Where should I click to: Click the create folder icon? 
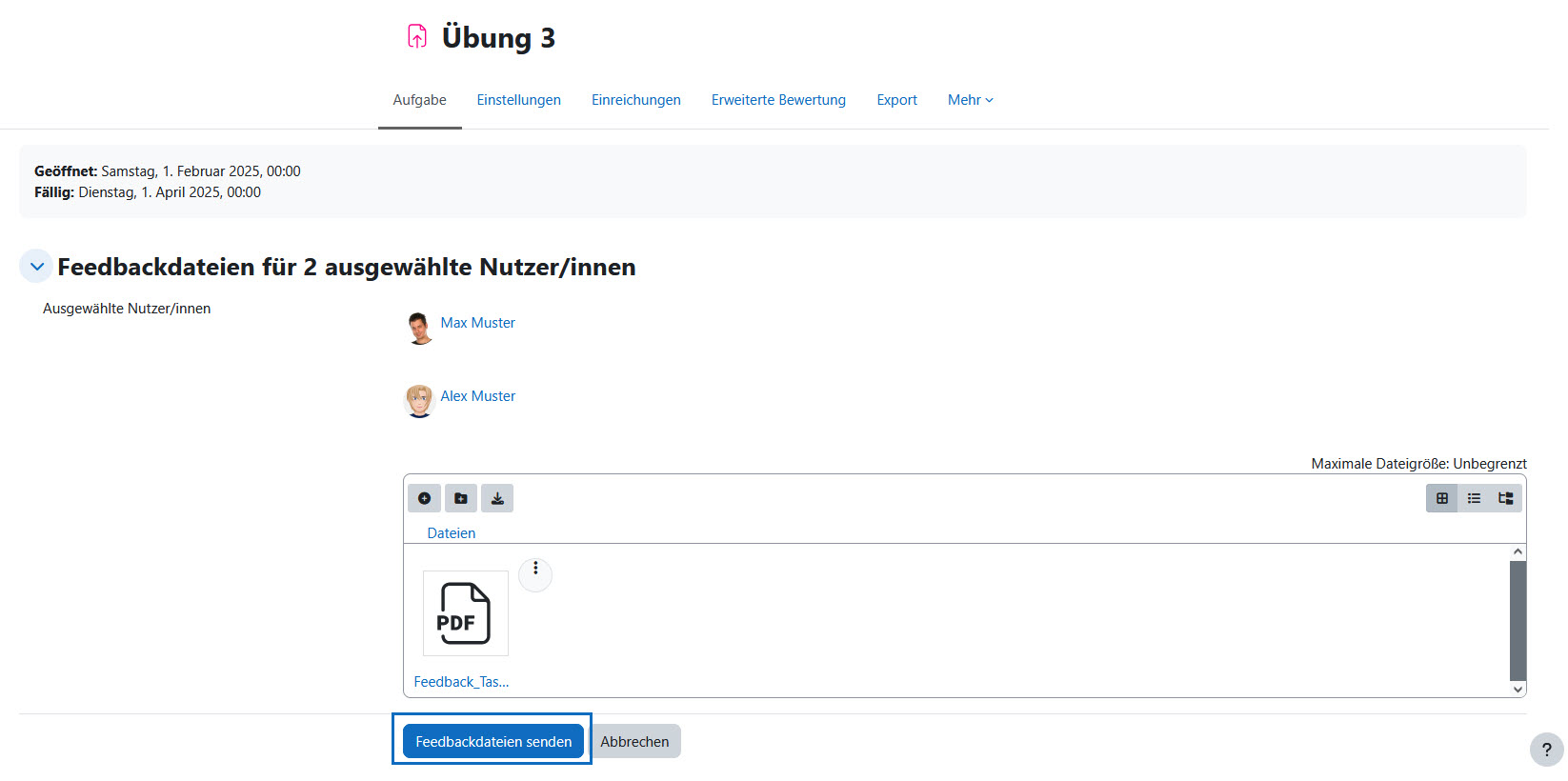pyautogui.click(x=461, y=498)
